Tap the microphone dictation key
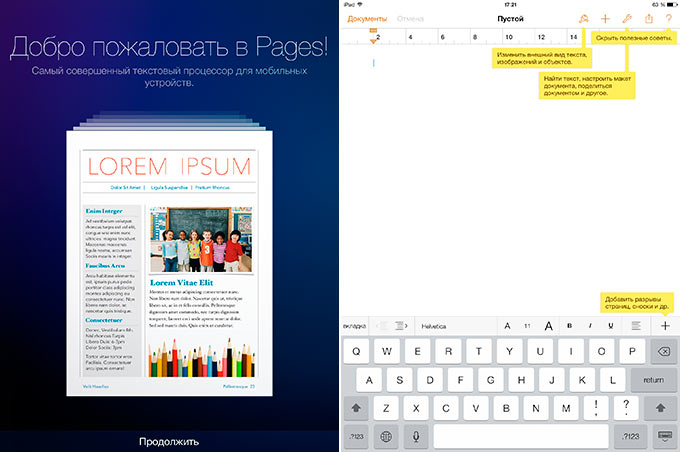Screen dimensions: 680x452 click(x=416, y=437)
